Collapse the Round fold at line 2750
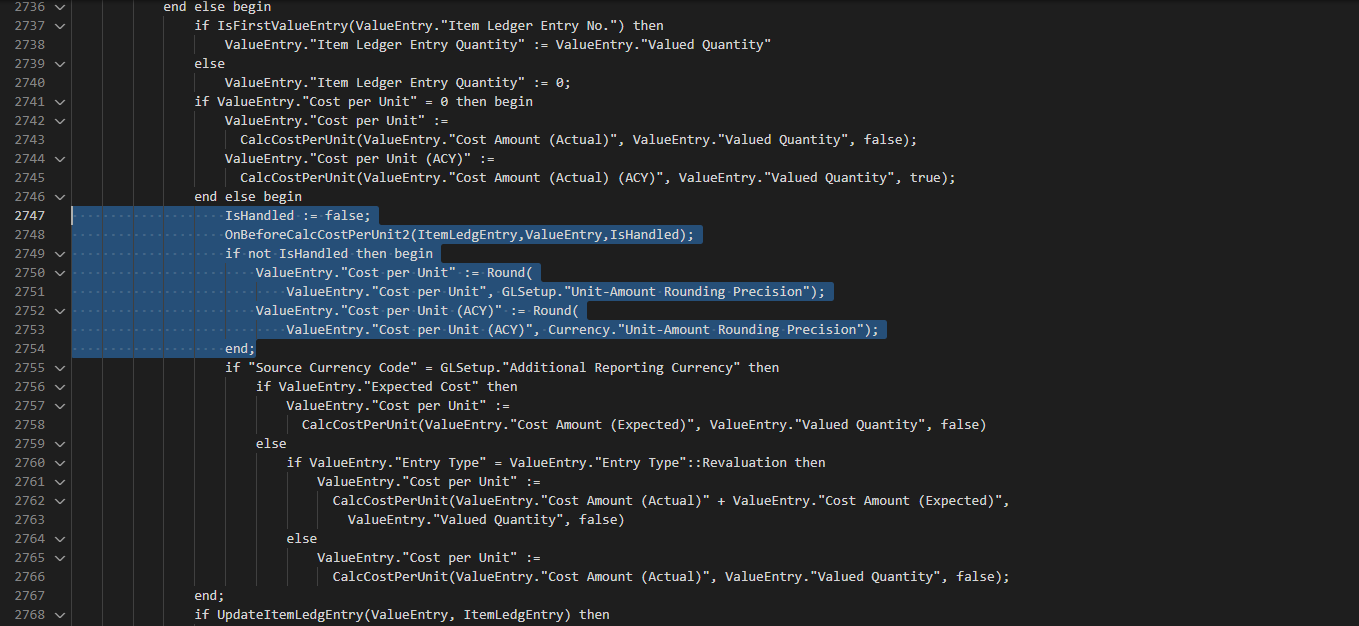 [60, 272]
